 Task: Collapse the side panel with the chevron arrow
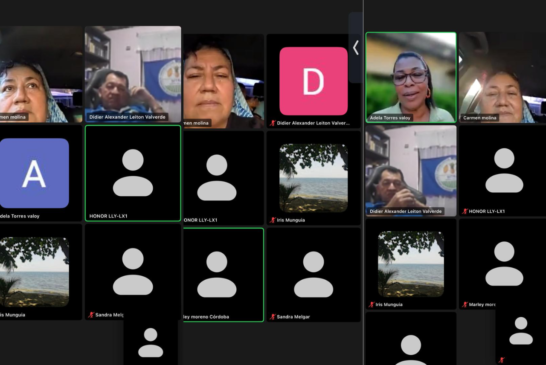tap(356, 48)
